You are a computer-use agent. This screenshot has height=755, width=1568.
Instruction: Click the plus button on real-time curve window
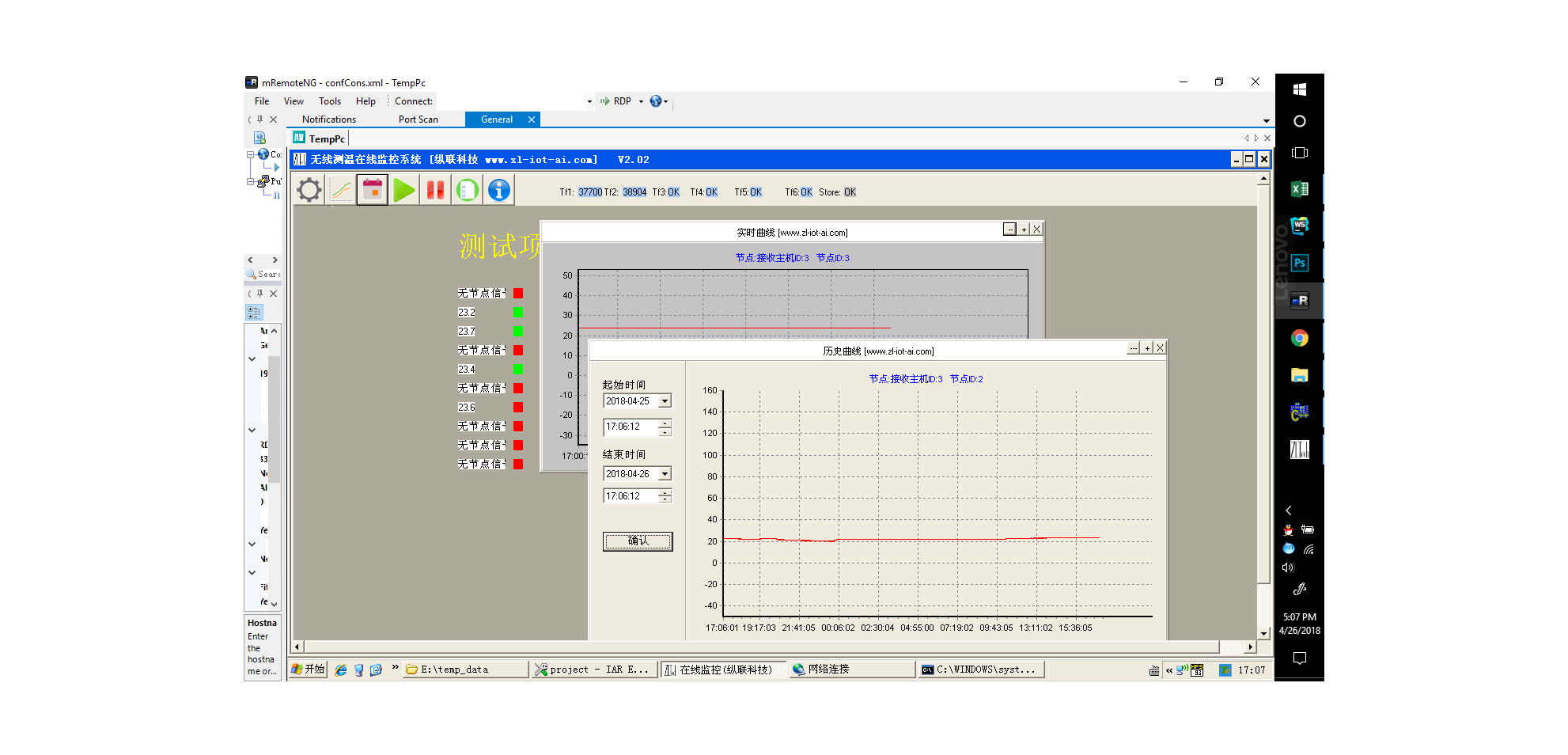tap(1024, 230)
